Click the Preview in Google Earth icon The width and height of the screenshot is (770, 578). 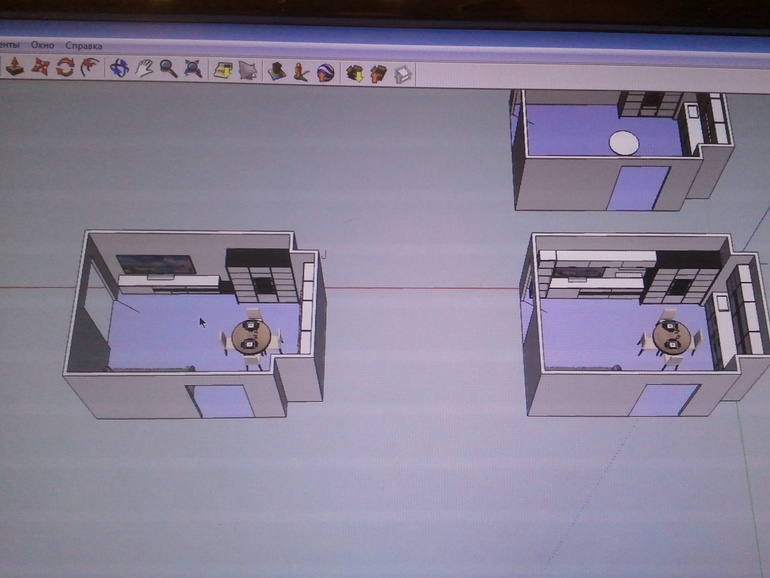[x=325, y=72]
